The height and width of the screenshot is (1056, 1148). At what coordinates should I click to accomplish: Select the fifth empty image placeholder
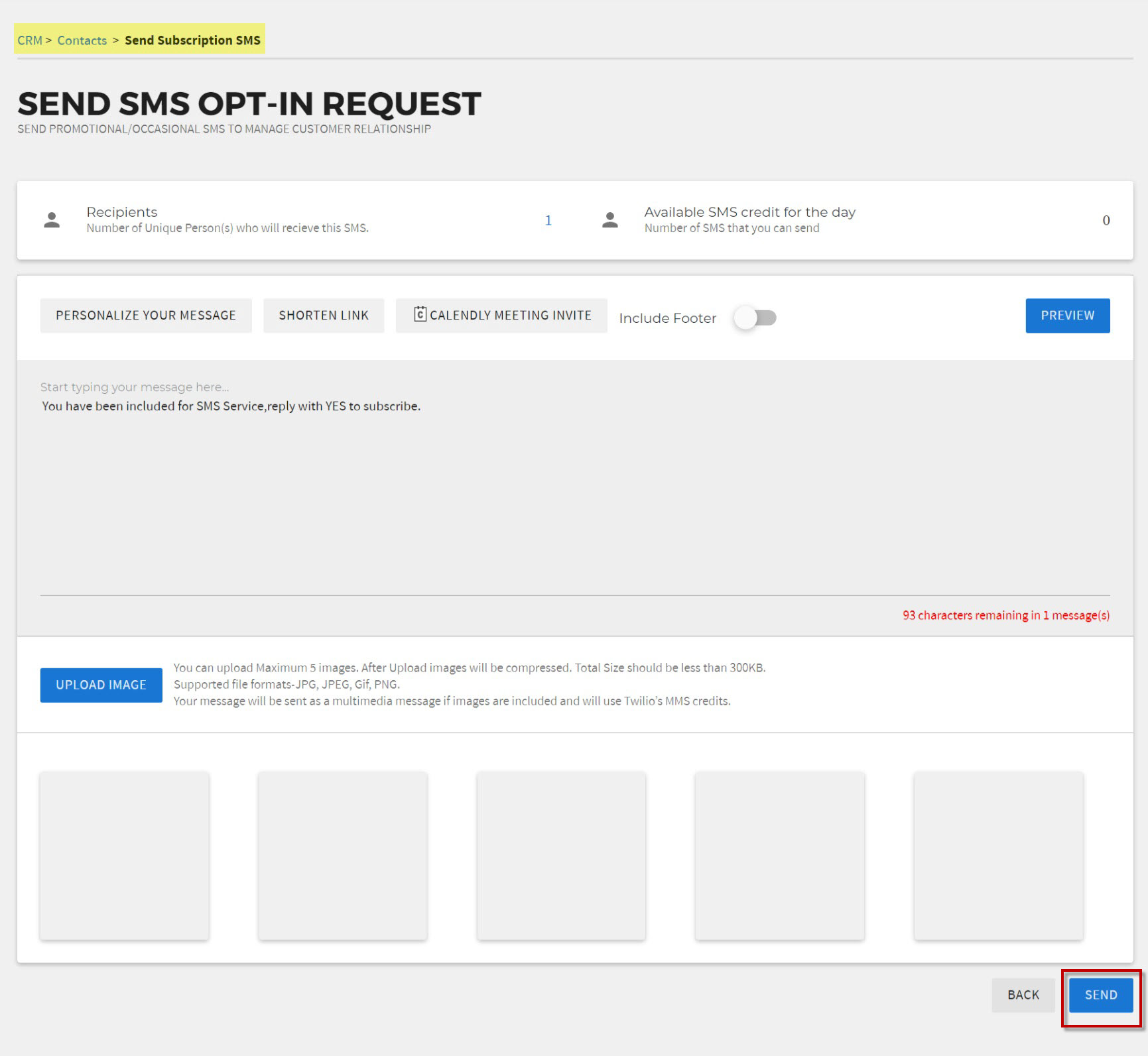coord(998,856)
